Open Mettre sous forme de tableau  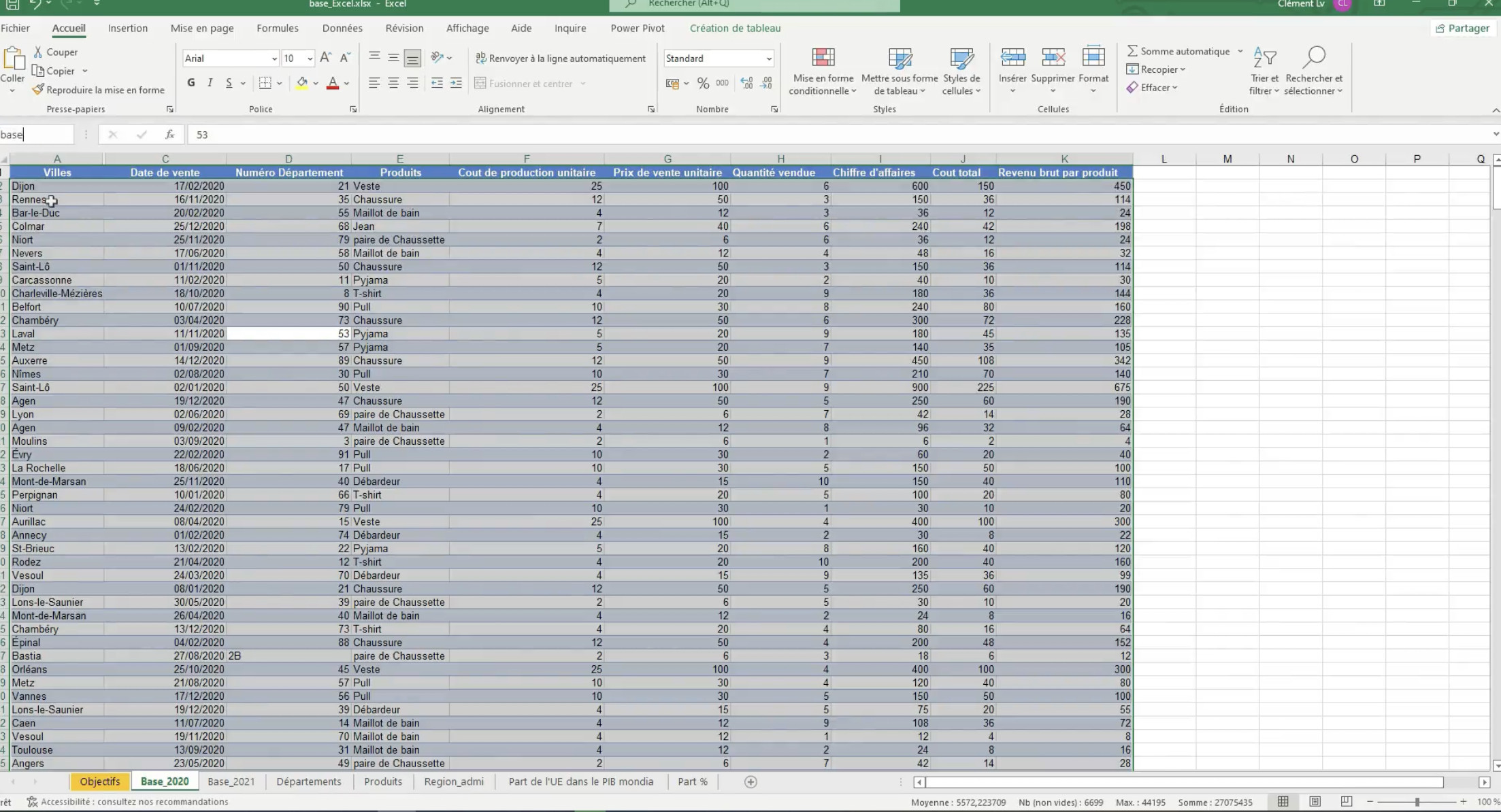pos(900,71)
